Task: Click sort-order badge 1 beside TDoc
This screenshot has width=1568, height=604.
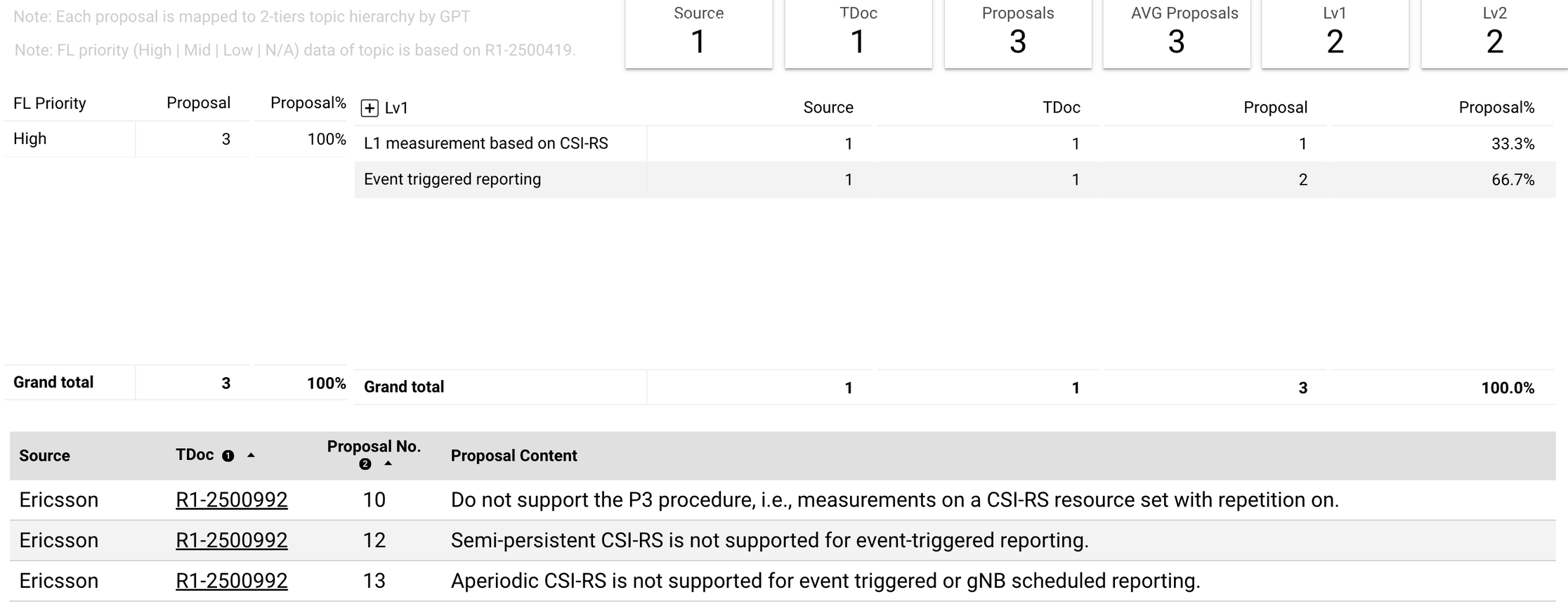Action: (x=228, y=456)
